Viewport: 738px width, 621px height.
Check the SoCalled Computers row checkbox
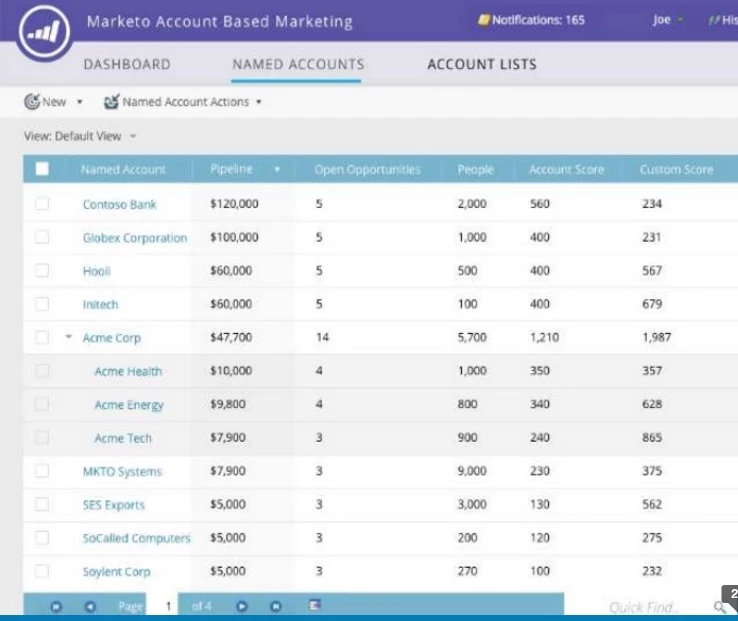click(x=42, y=537)
